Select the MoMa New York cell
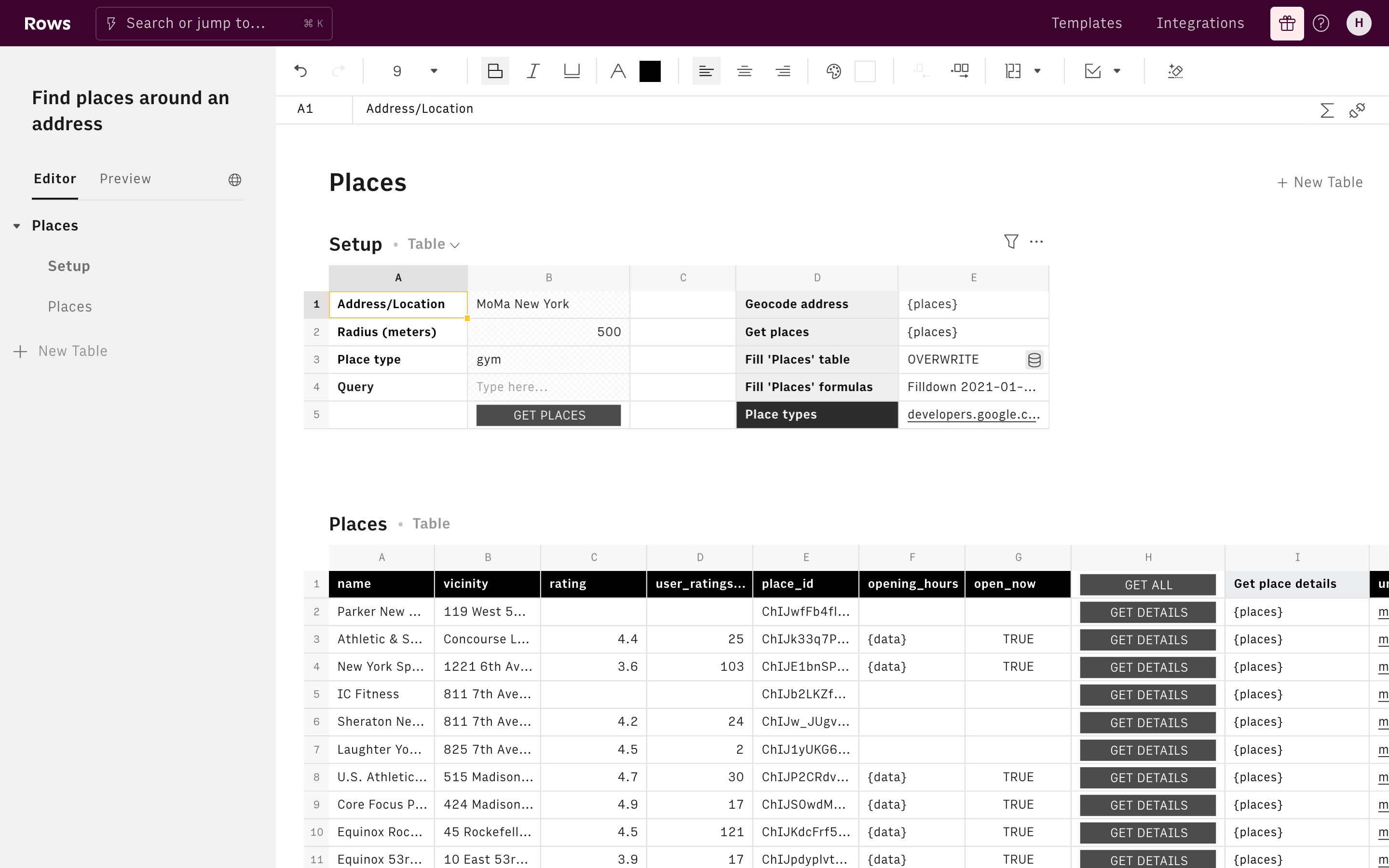The height and width of the screenshot is (868, 1389). click(x=549, y=304)
